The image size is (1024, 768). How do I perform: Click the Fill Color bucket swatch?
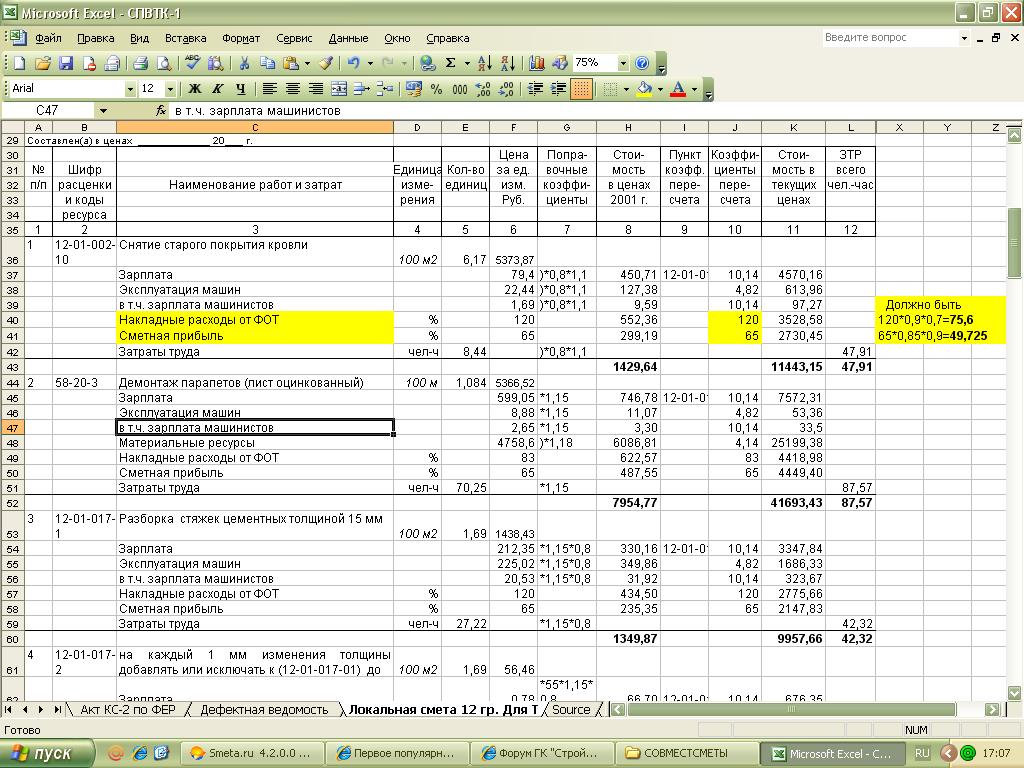[643, 89]
